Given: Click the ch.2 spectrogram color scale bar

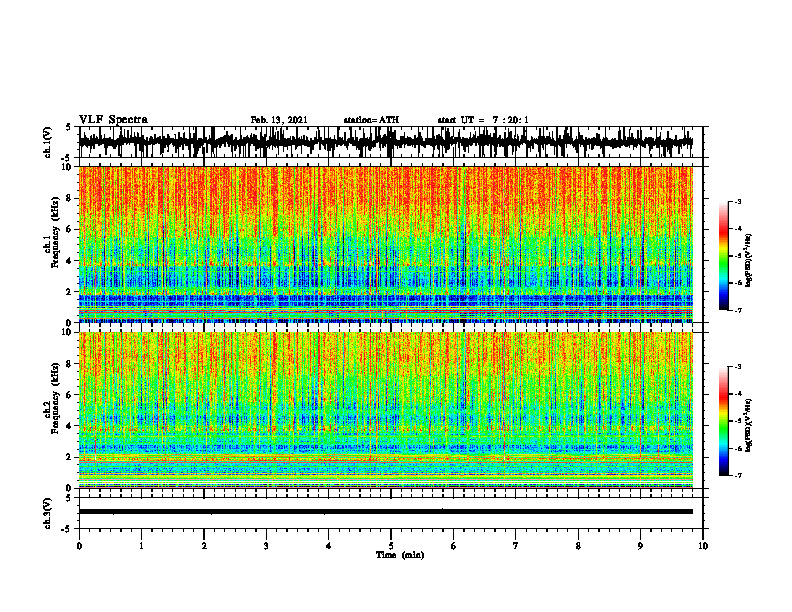Looking at the screenshot, I should point(723,421).
